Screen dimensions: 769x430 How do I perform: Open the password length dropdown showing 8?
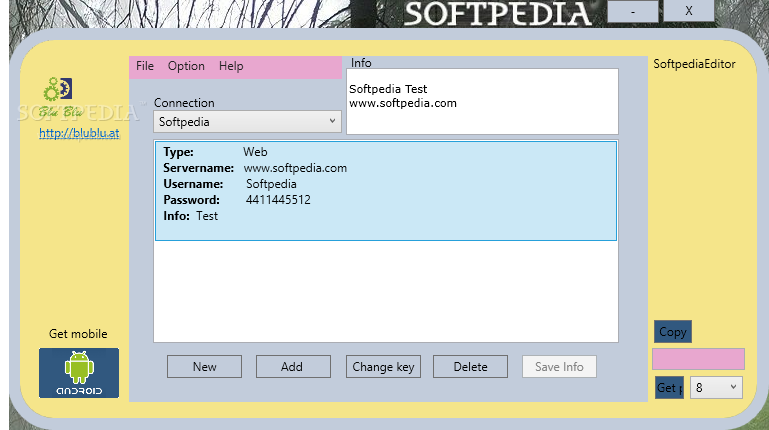click(716, 388)
